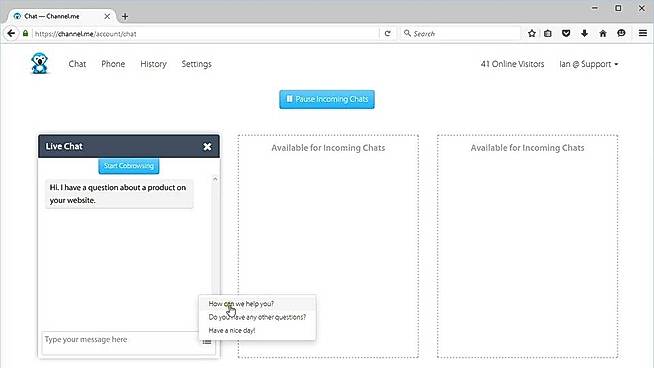Viewport: 654px width, 368px height.
Task: Pause incoming chats
Action: coord(327,99)
